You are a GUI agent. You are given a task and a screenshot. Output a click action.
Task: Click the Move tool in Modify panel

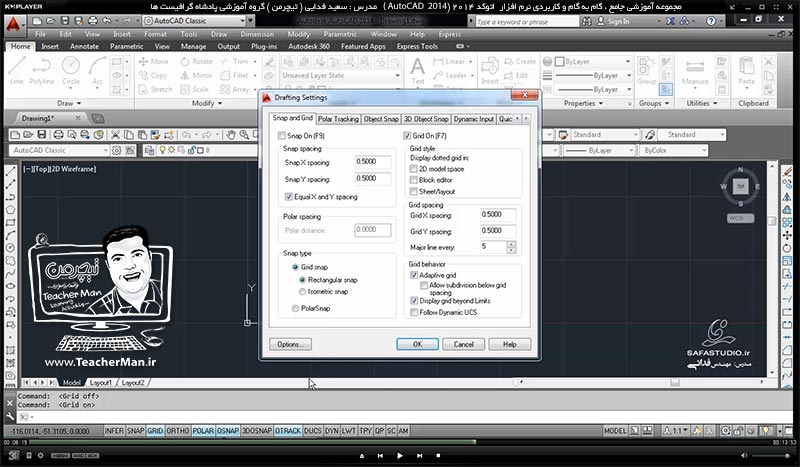tap(154, 61)
